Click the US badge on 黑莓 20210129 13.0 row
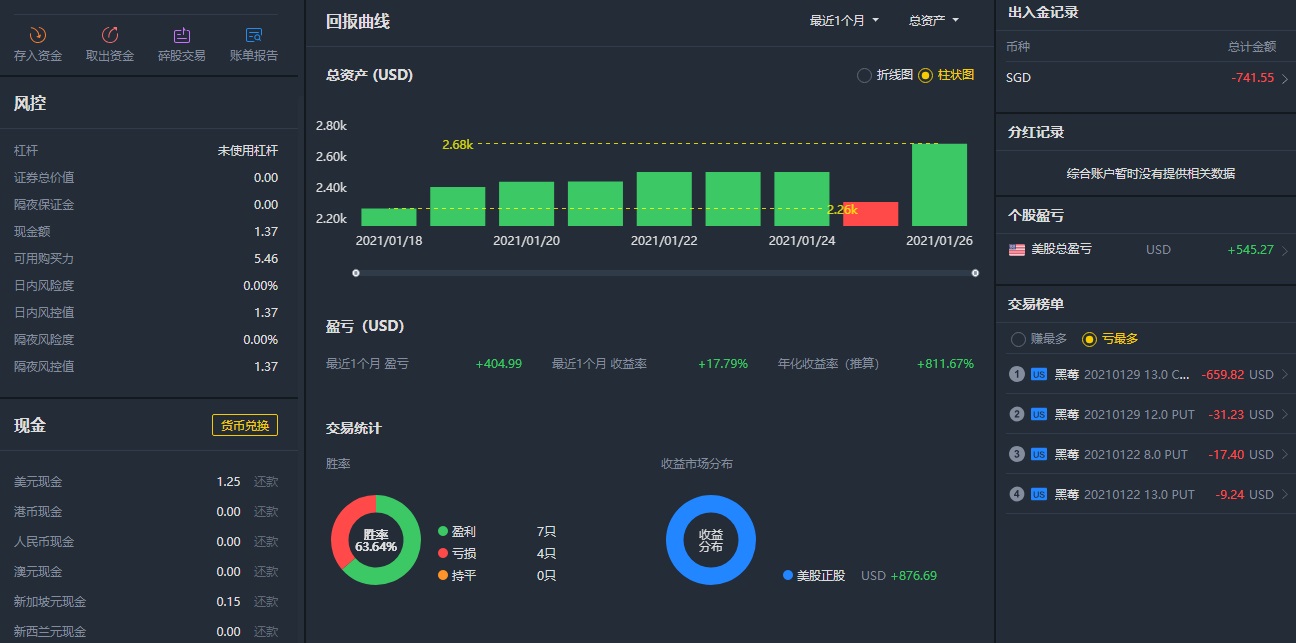Screen dimensions: 1296x643 pos(1039,375)
